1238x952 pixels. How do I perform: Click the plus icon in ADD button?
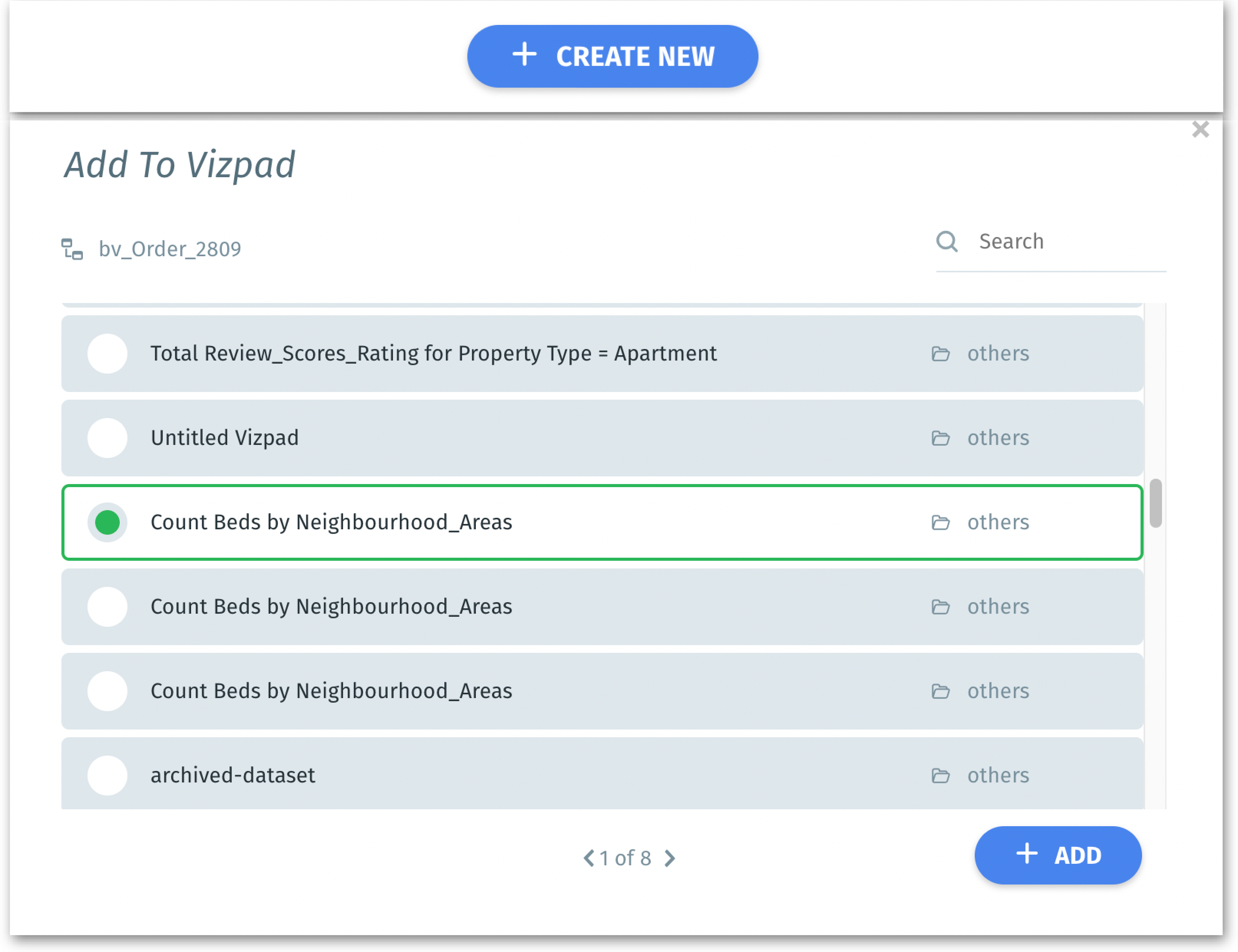pos(1027,853)
